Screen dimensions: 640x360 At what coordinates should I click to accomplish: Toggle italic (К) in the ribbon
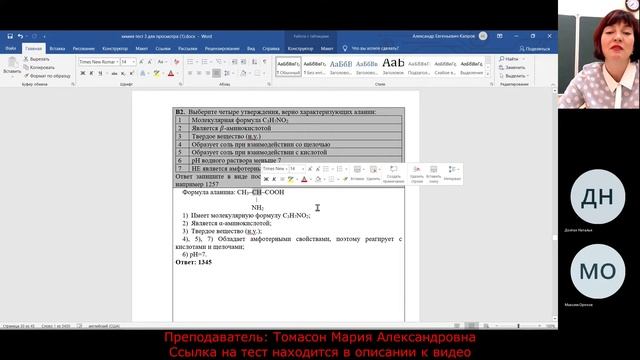coord(91,73)
